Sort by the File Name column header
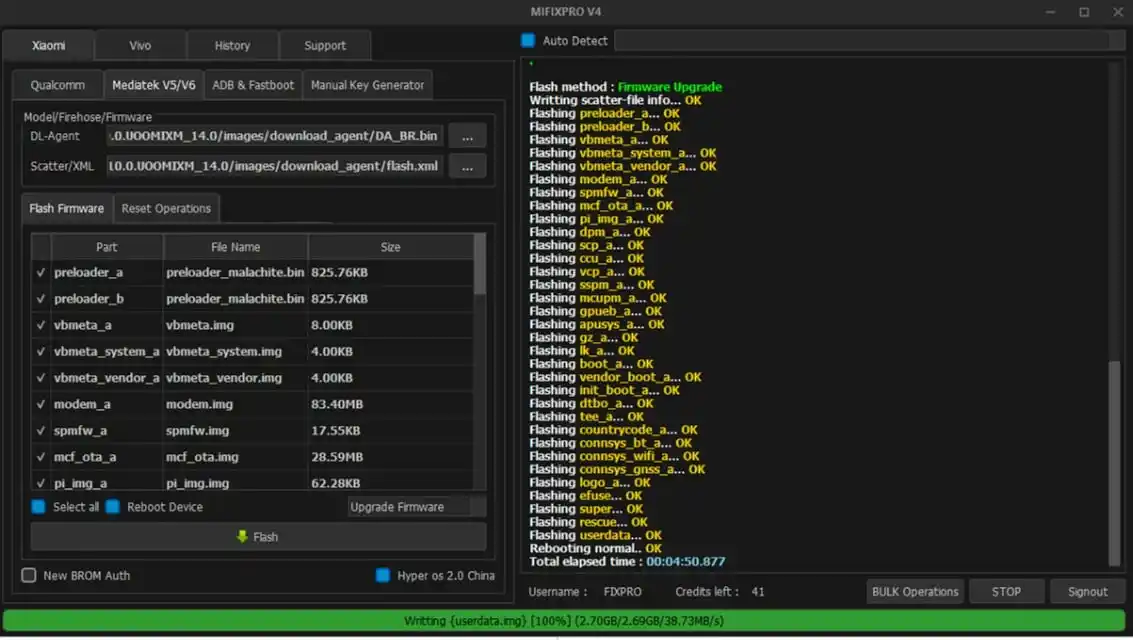Viewport: 1133px width, 640px height. tap(235, 247)
